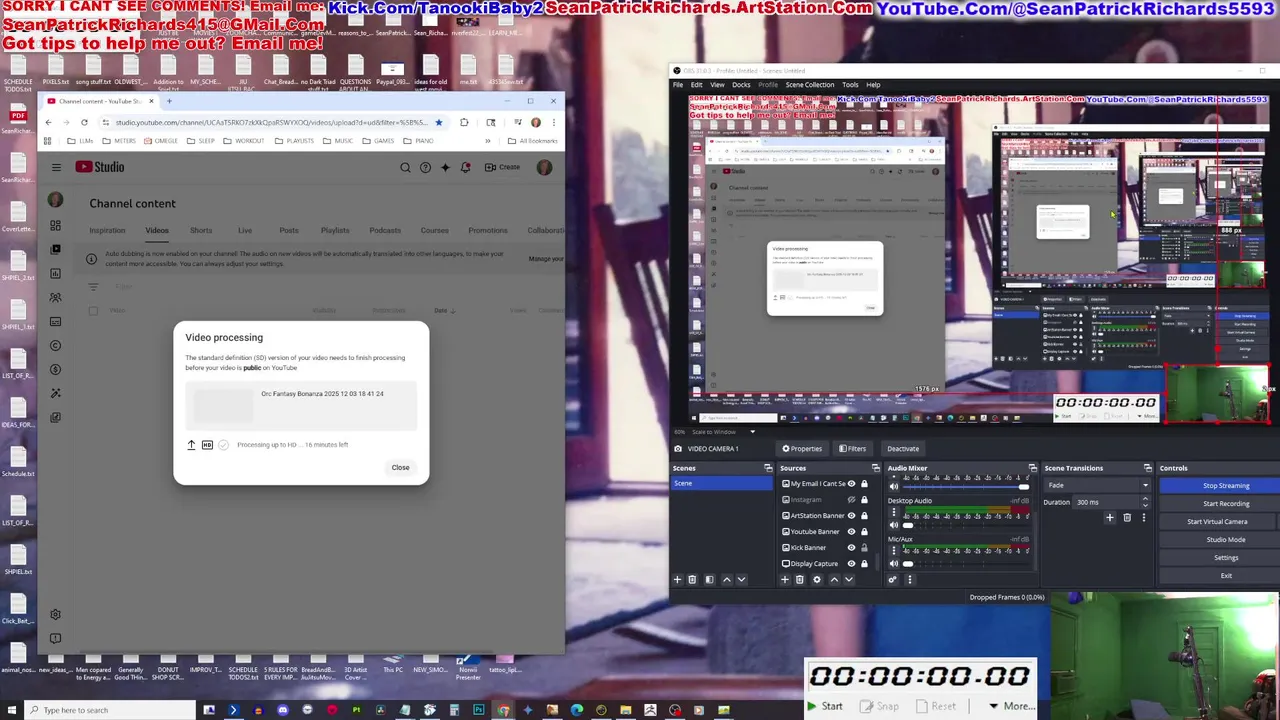Add a new scene in OBS Scenes dock
The width and height of the screenshot is (1280, 720).
click(x=677, y=580)
